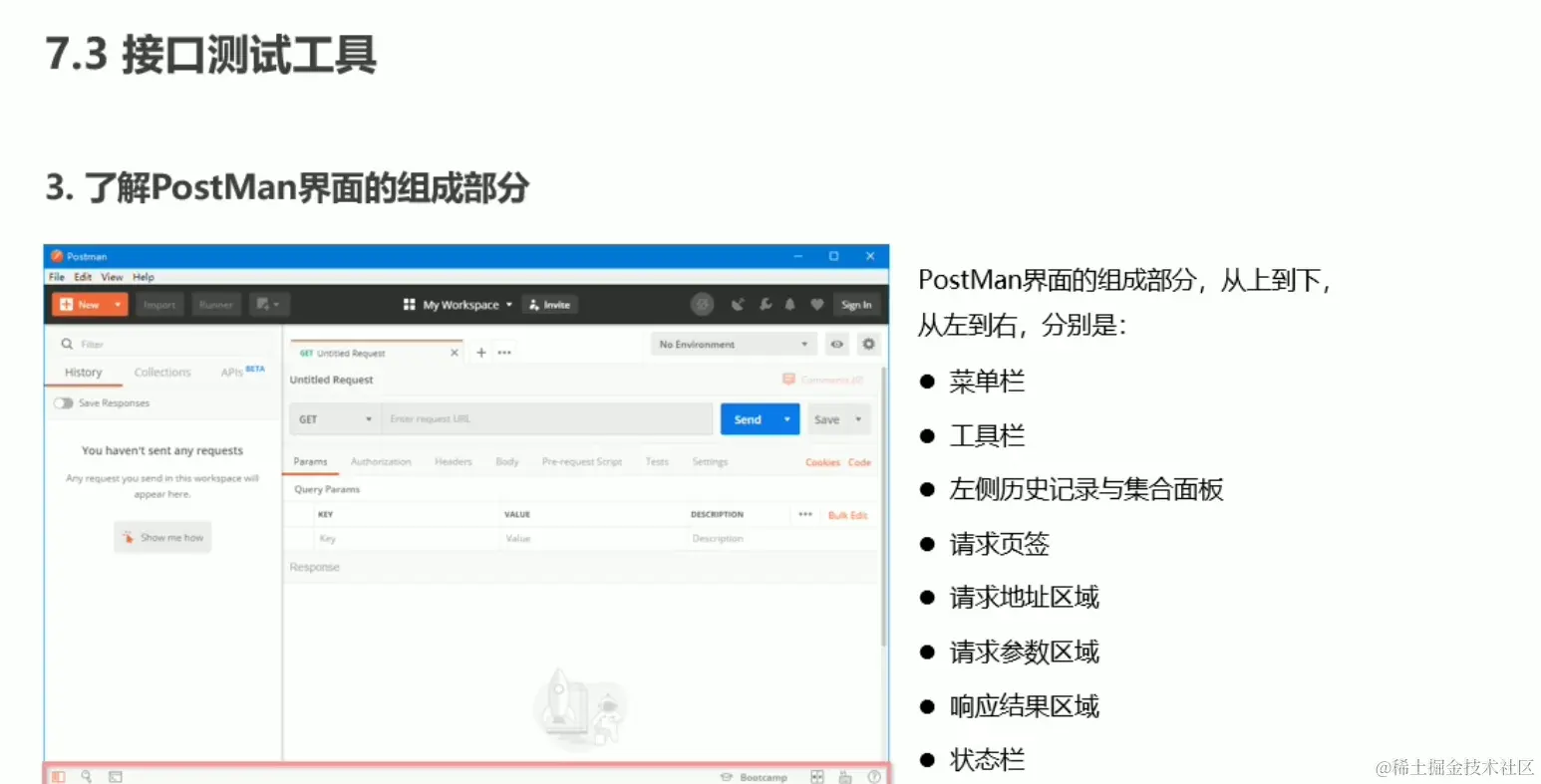Click the new window icon button in toolbar
The image size is (1541, 784).
tap(268, 305)
